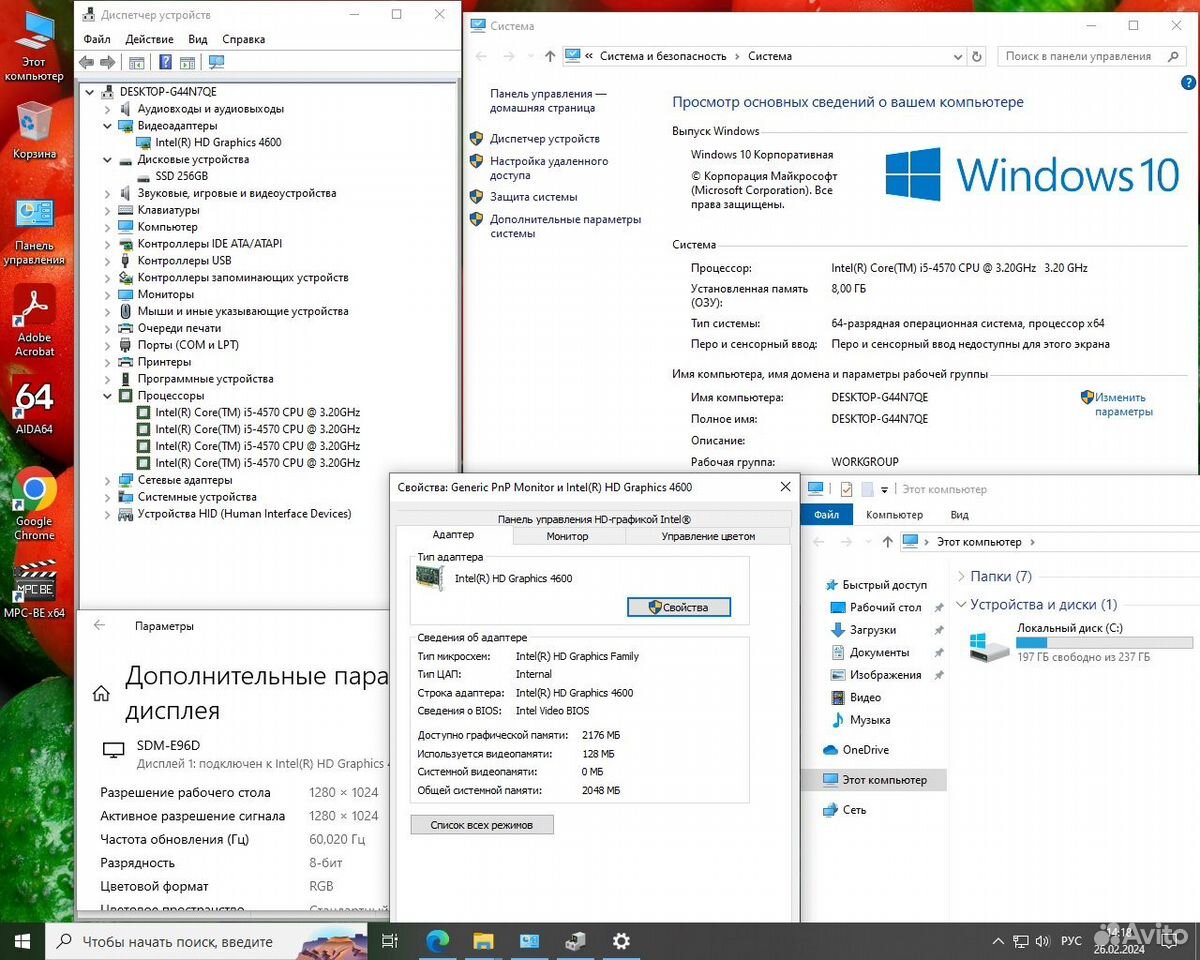Launch Adobe Acrobat from desktop
The width and height of the screenshot is (1200, 960).
(x=34, y=320)
